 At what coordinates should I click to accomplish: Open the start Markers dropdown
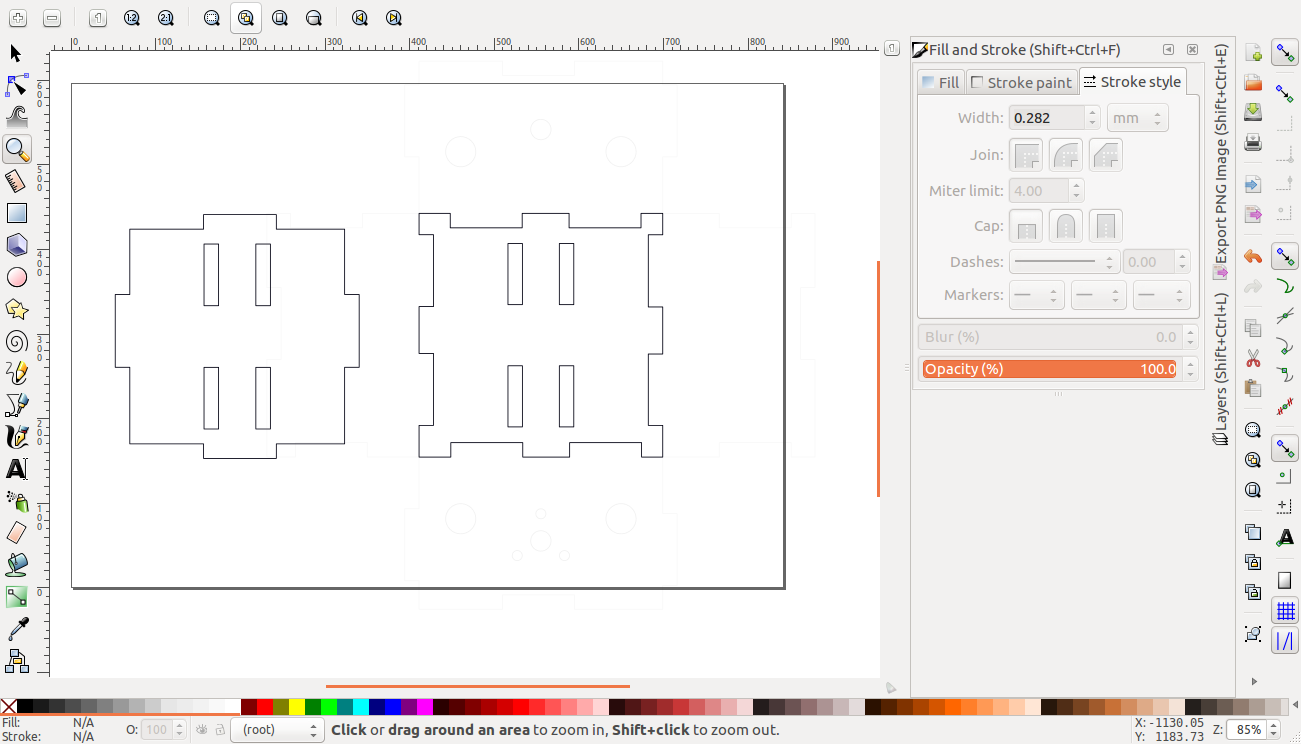[1036, 295]
